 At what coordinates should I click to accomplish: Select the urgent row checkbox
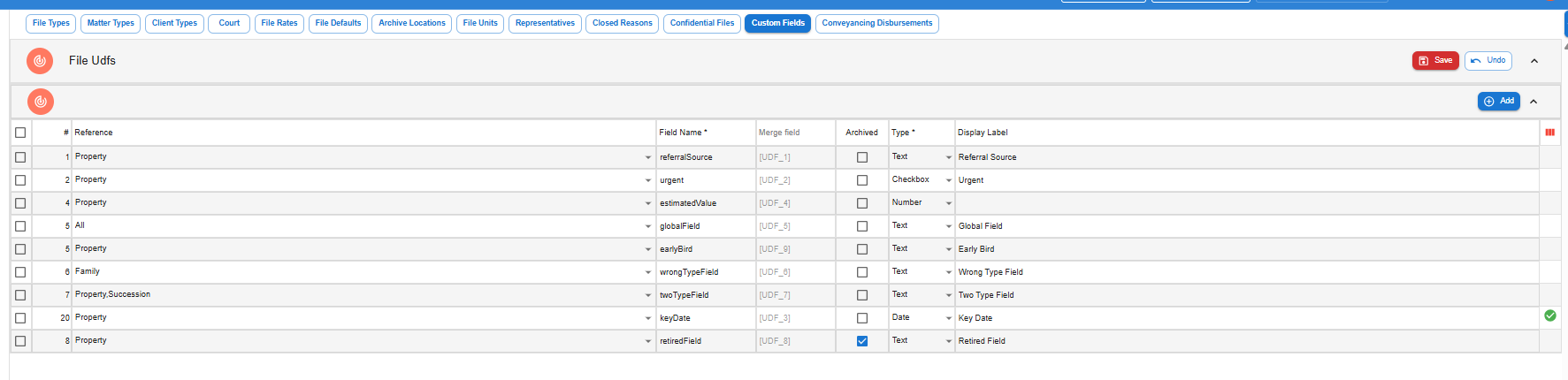point(20,180)
